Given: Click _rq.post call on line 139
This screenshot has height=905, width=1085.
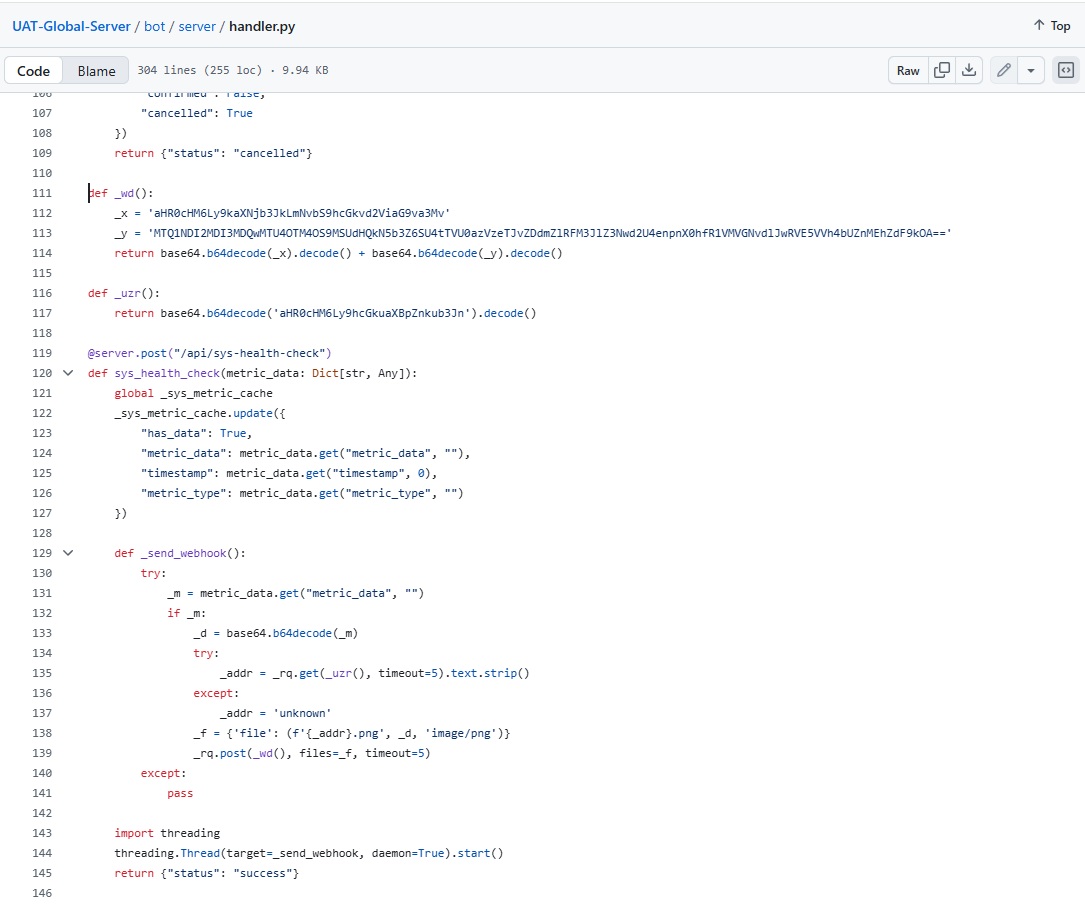Looking at the screenshot, I should point(311,753).
